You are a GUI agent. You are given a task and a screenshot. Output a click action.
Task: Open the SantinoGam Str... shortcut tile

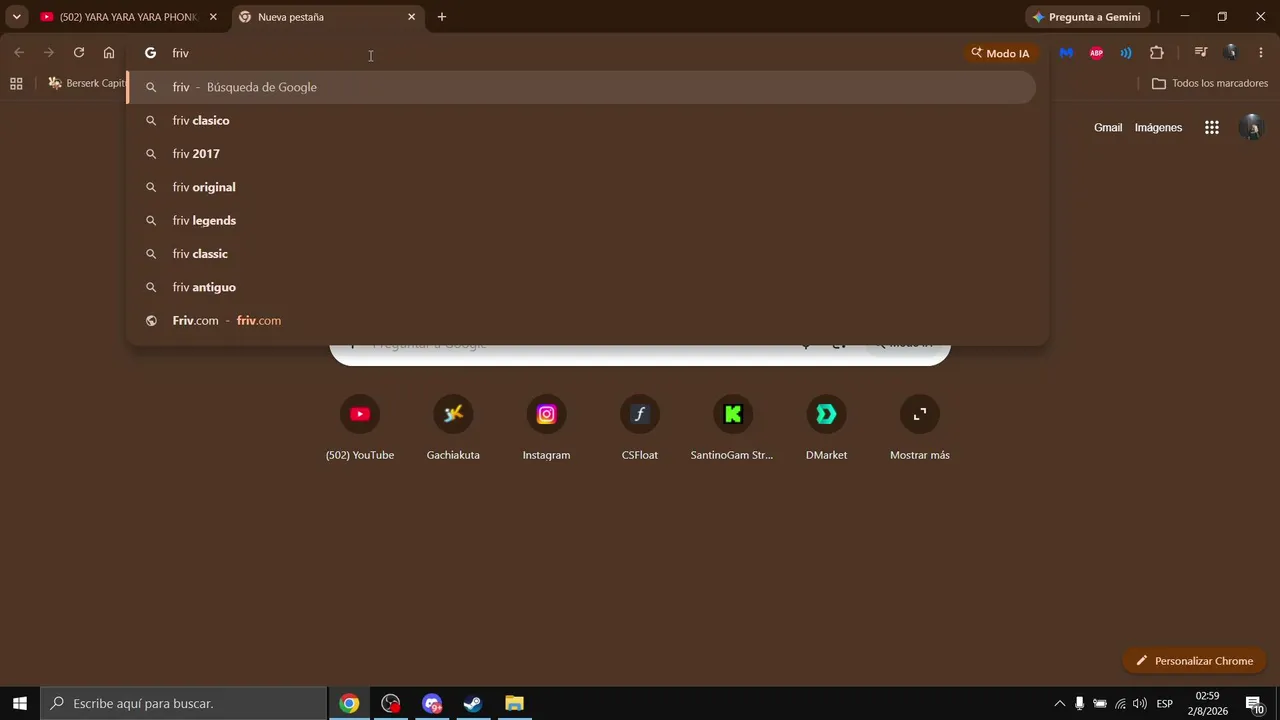click(733, 427)
